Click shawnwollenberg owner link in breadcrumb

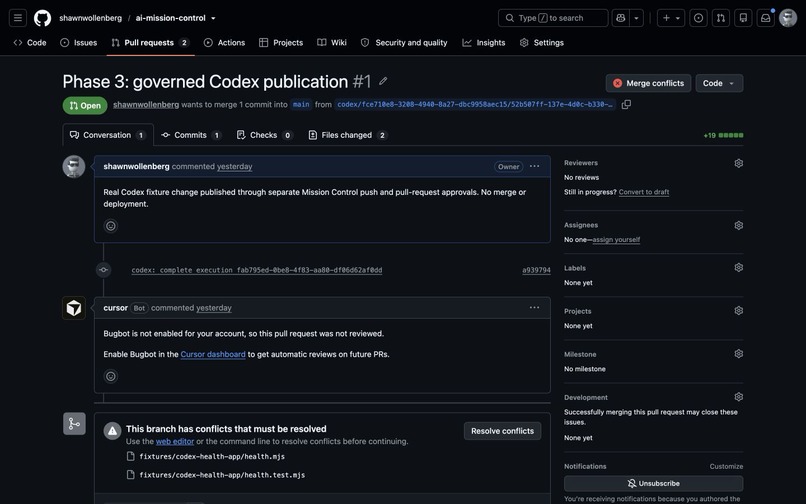point(90,18)
